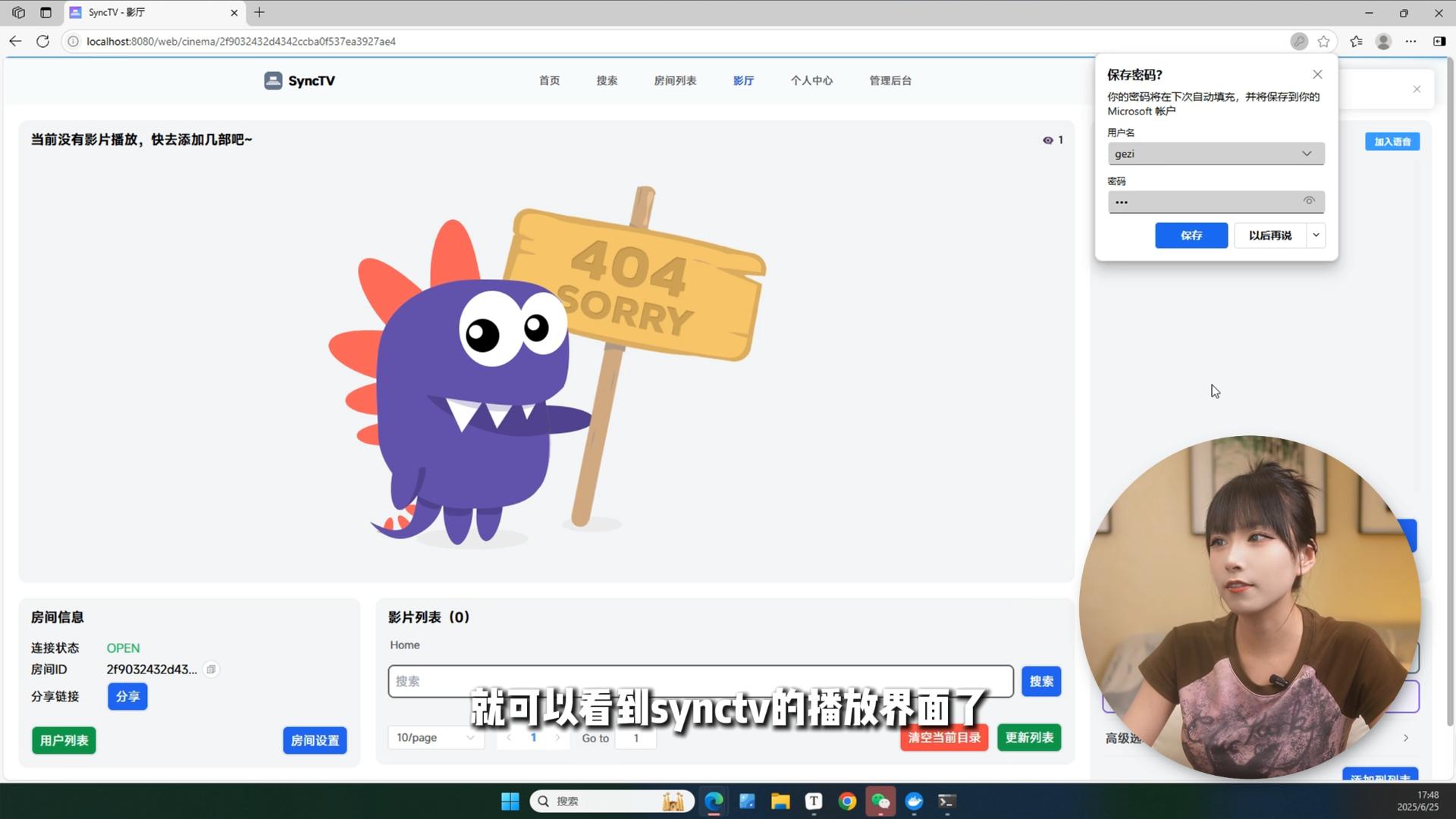Open the taskbar clock and date

tap(1417, 801)
